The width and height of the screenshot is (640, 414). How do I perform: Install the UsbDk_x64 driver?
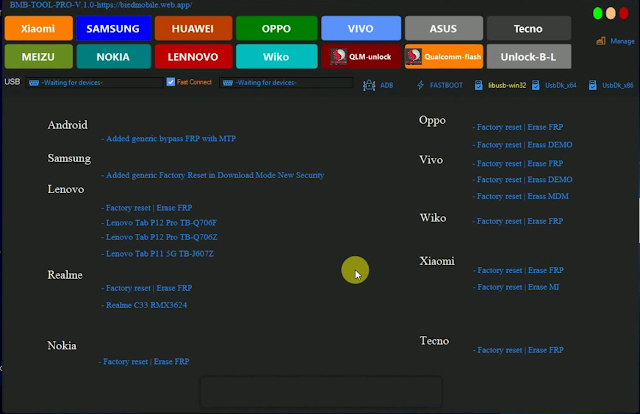[561, 85]
